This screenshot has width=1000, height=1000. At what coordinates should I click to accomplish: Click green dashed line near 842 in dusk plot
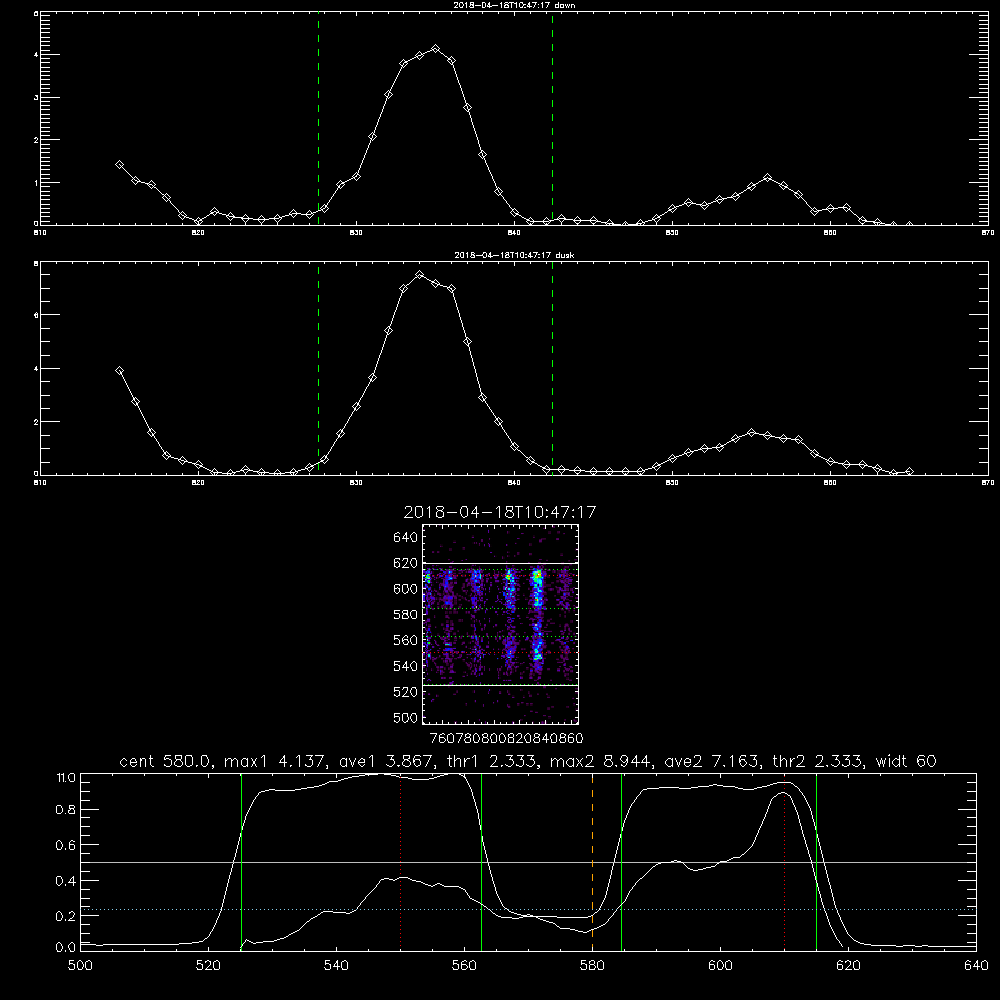pos(552,368)
